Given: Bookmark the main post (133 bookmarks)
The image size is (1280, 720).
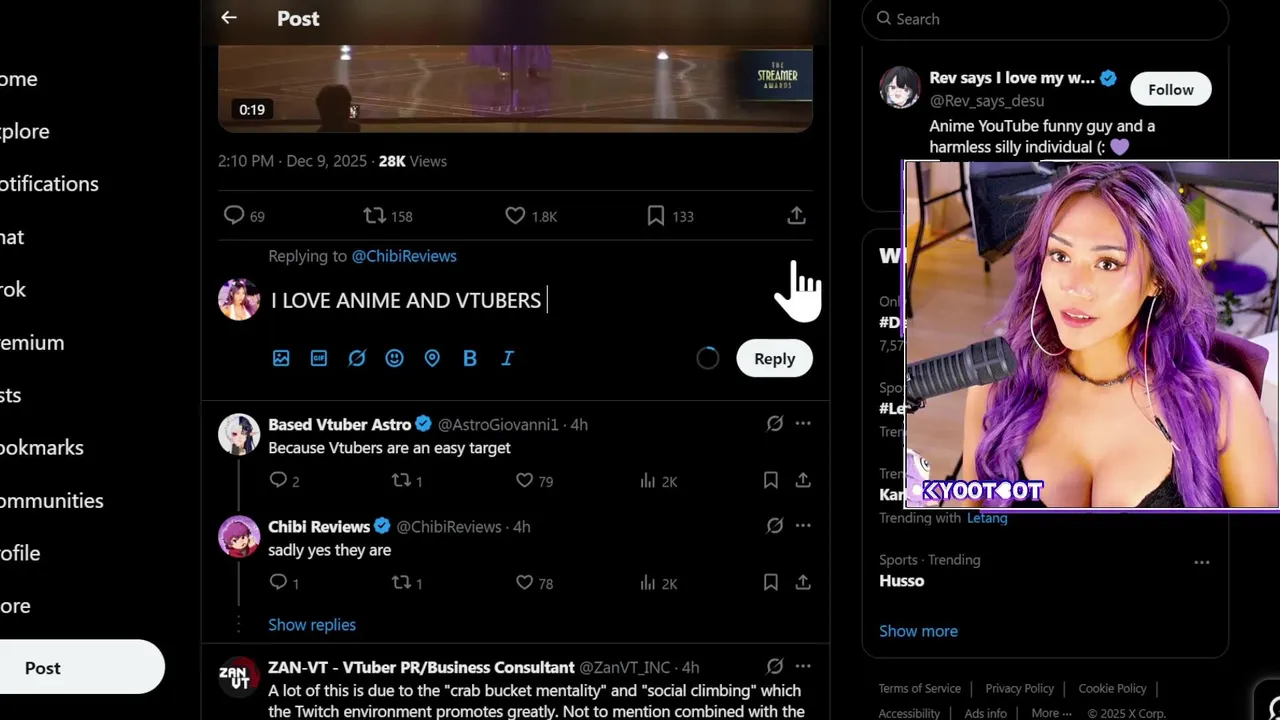Looking at the screenshot, I should [x=670, y=216].
